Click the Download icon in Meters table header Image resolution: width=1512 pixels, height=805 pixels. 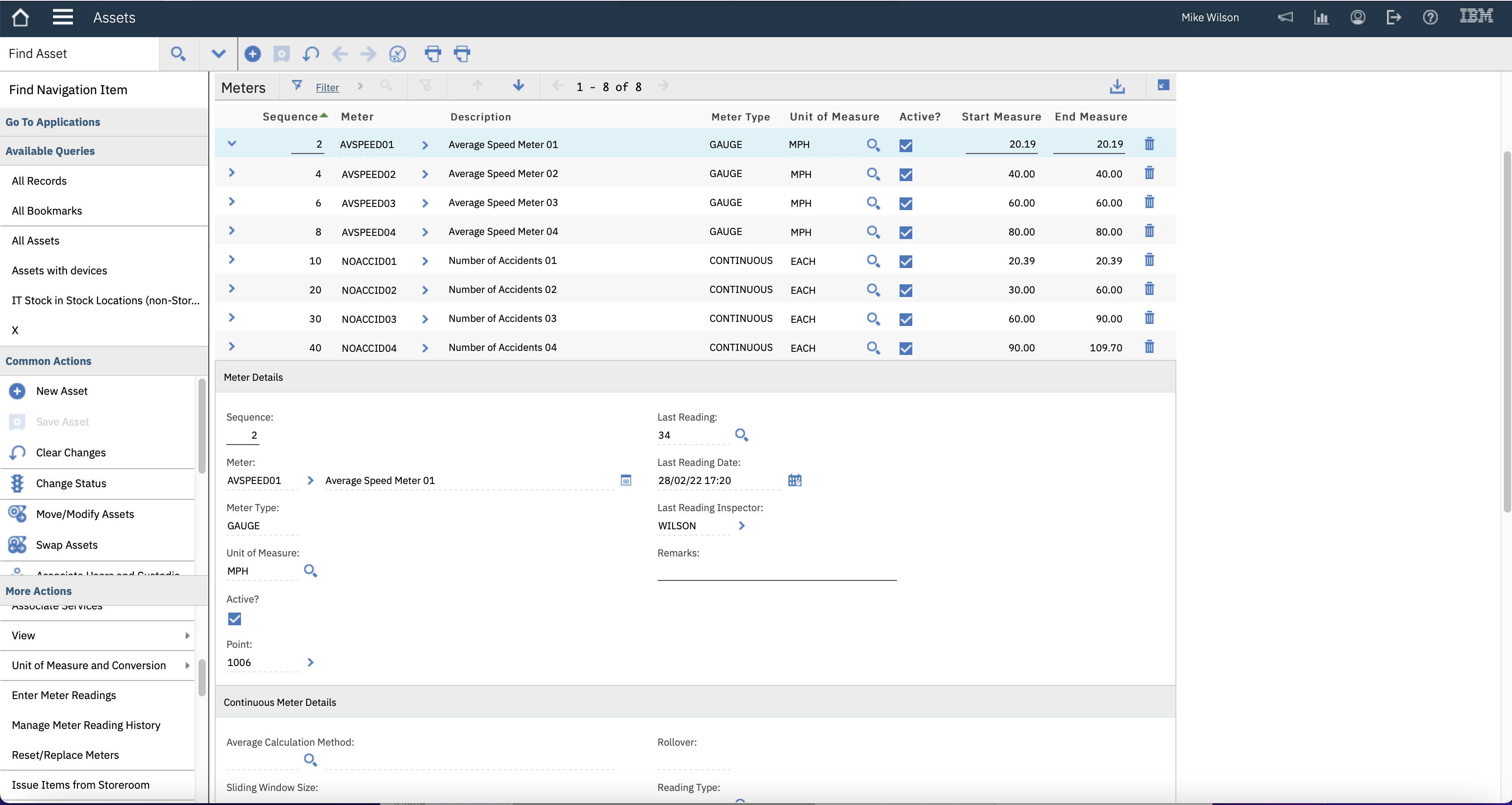1117,87
